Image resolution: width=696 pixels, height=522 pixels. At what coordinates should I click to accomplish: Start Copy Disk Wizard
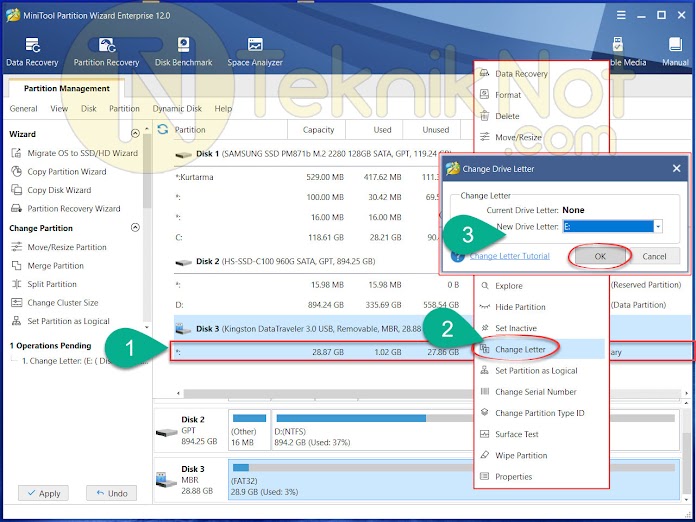[51, 190]
